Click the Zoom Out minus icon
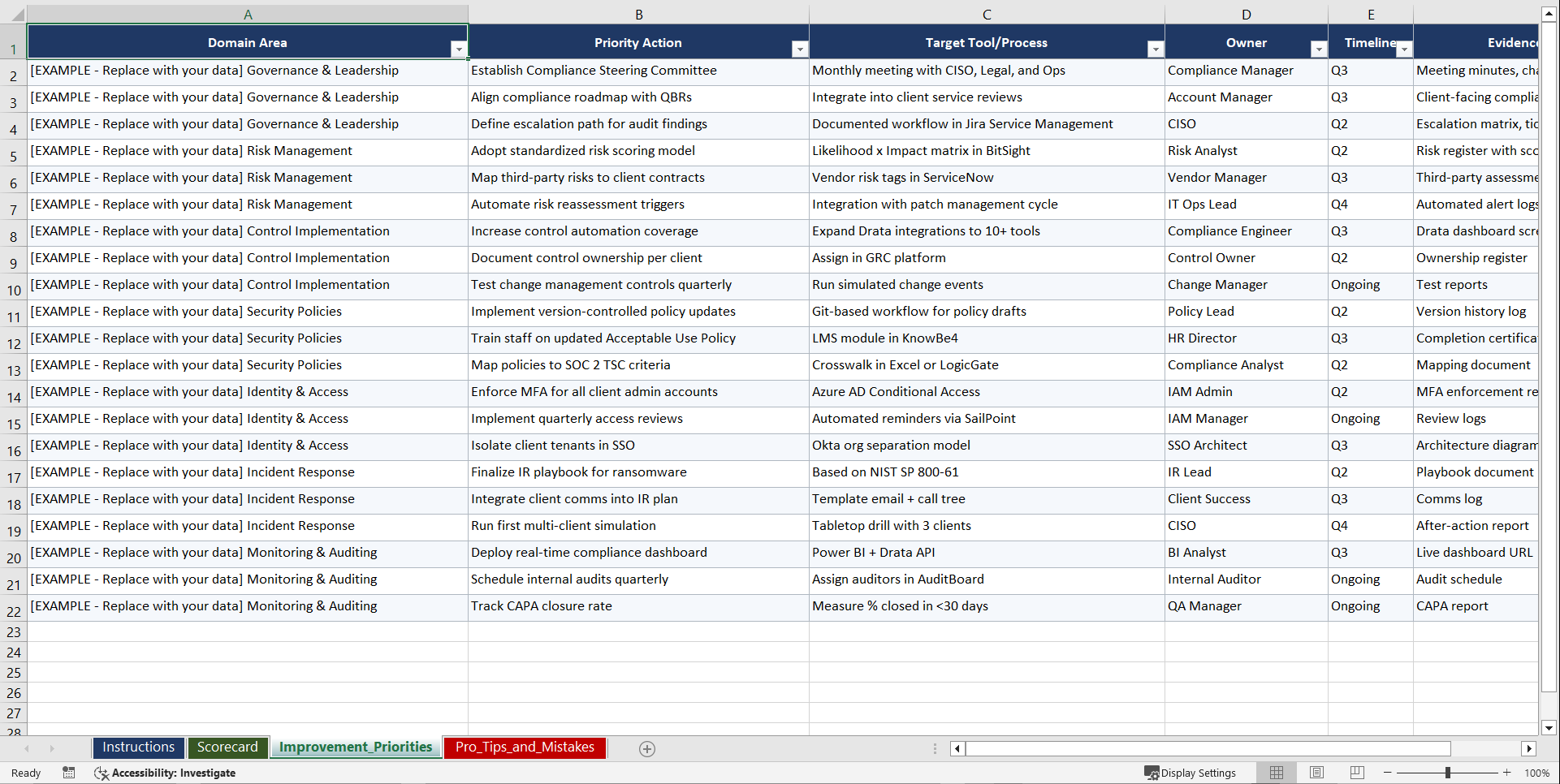This screenshot has height=784, width=1560. tap(1387, 773)
